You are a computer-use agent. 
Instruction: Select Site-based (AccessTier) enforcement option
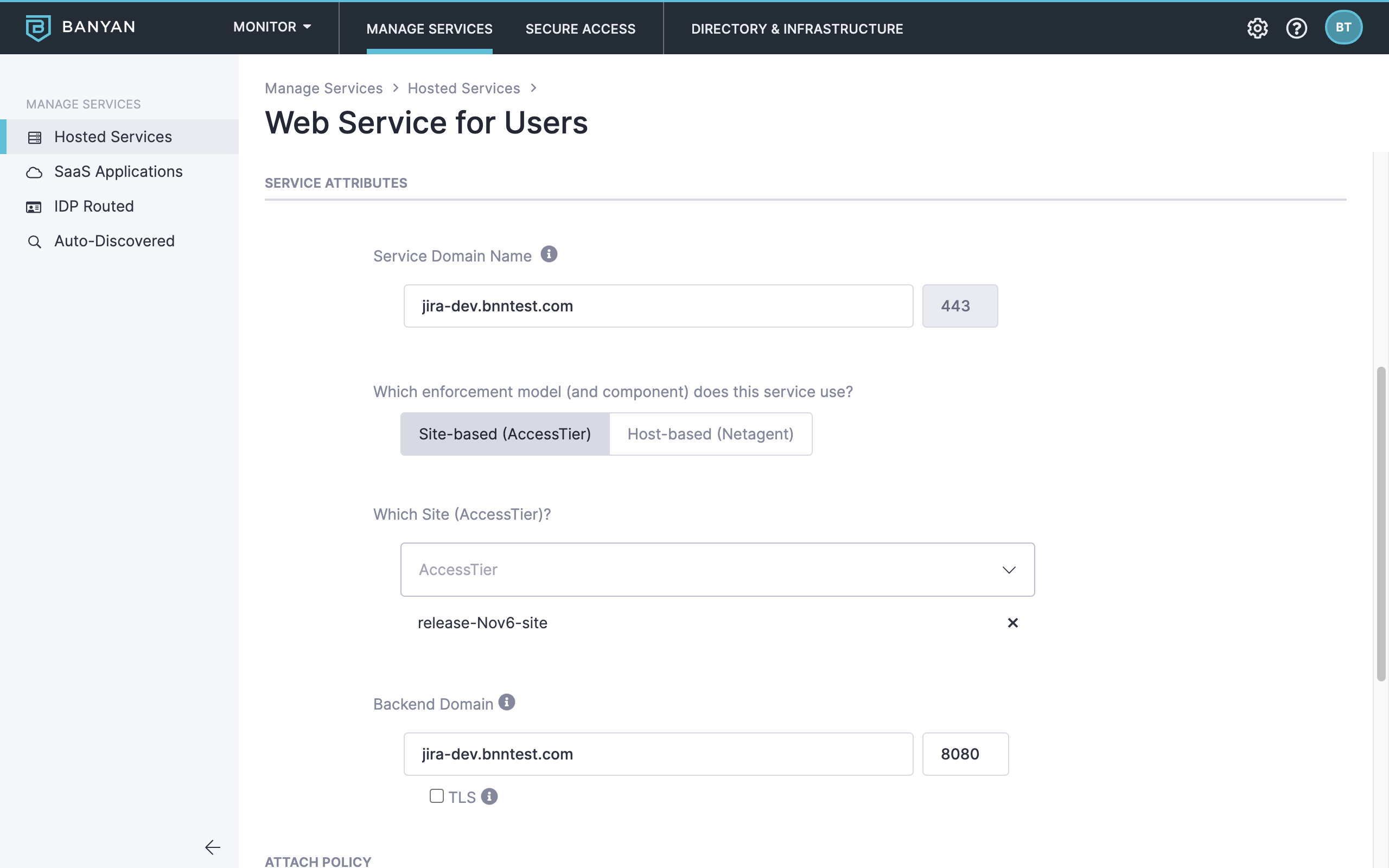[505, 434]
